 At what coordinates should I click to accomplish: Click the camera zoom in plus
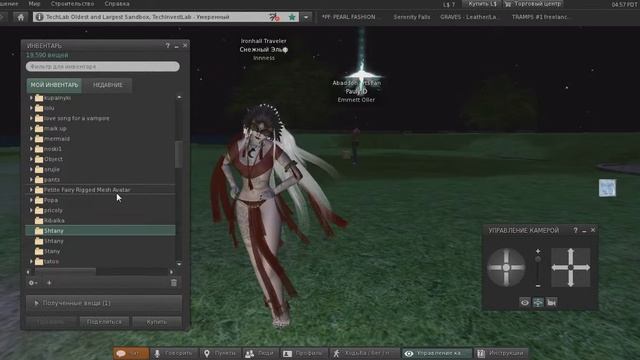pyautogui.click(x=538, y=251)
